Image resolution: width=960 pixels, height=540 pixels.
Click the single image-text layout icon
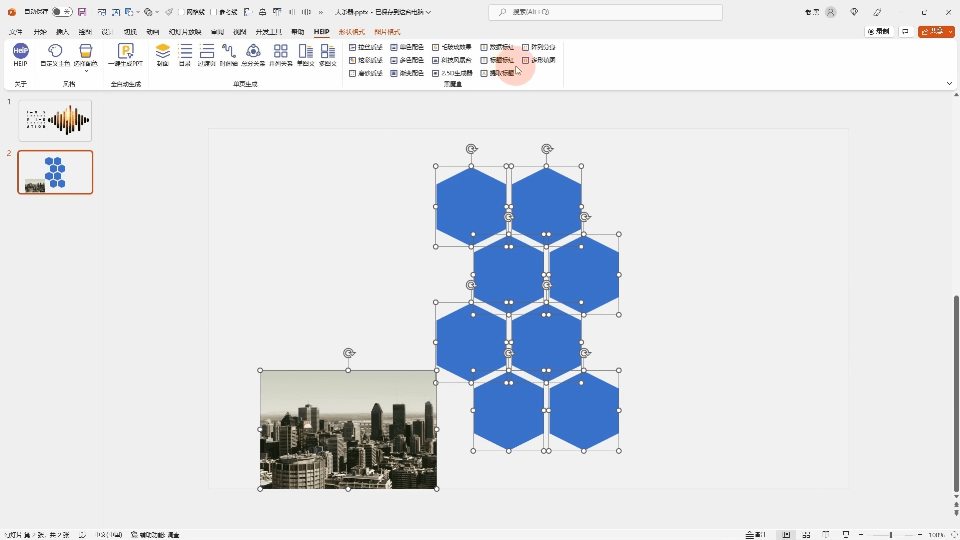point(306,51)
